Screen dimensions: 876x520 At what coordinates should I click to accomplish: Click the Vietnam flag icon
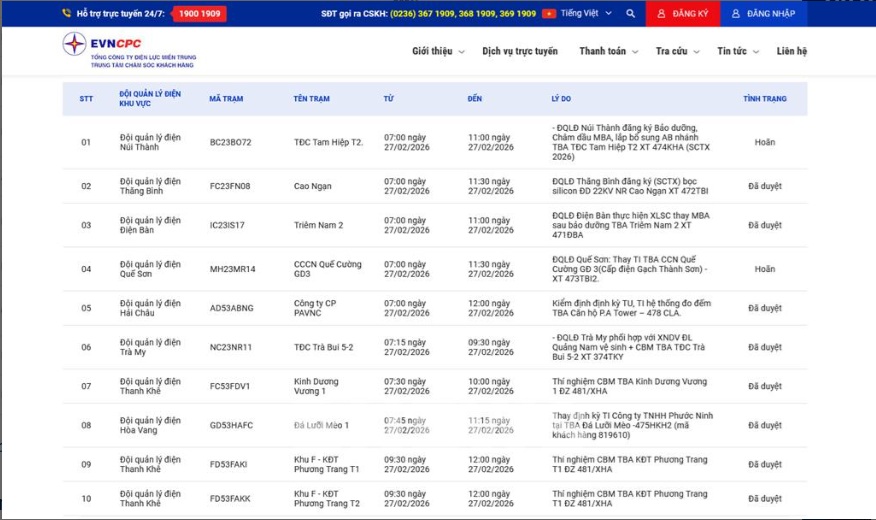coord(548,14)
